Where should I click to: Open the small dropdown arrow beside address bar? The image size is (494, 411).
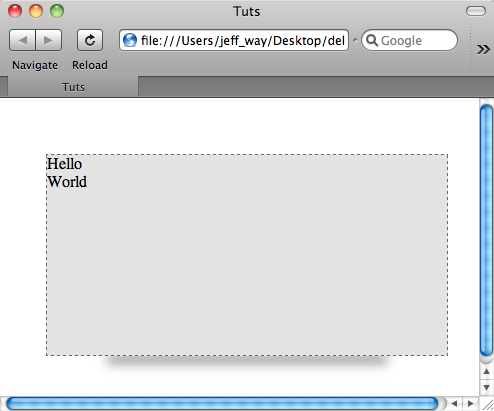[355, 40]
